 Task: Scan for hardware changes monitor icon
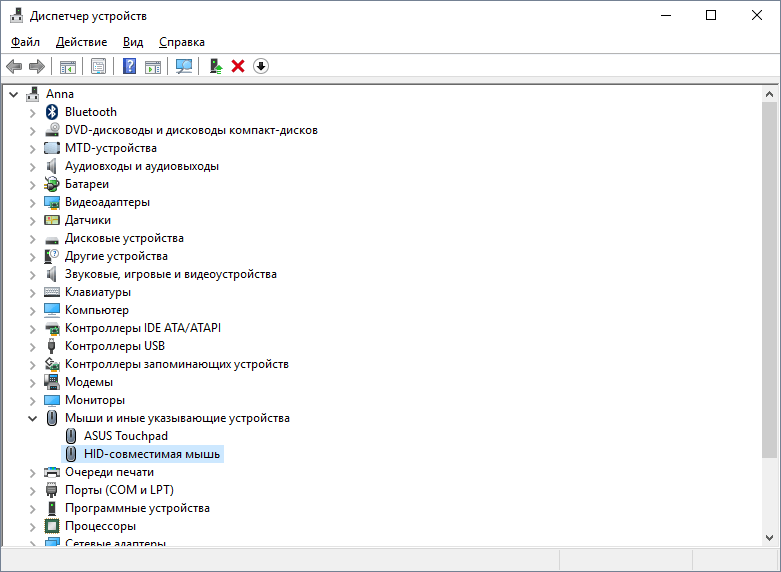coord(184,66)
